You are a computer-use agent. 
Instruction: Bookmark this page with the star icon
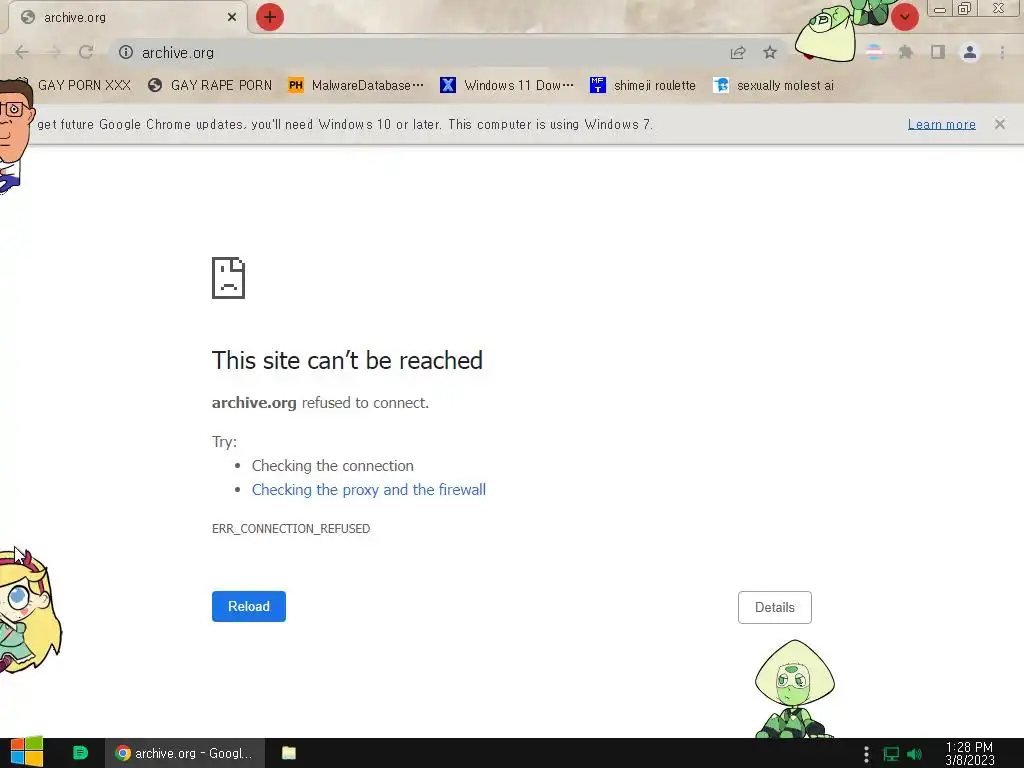(770, 52)
